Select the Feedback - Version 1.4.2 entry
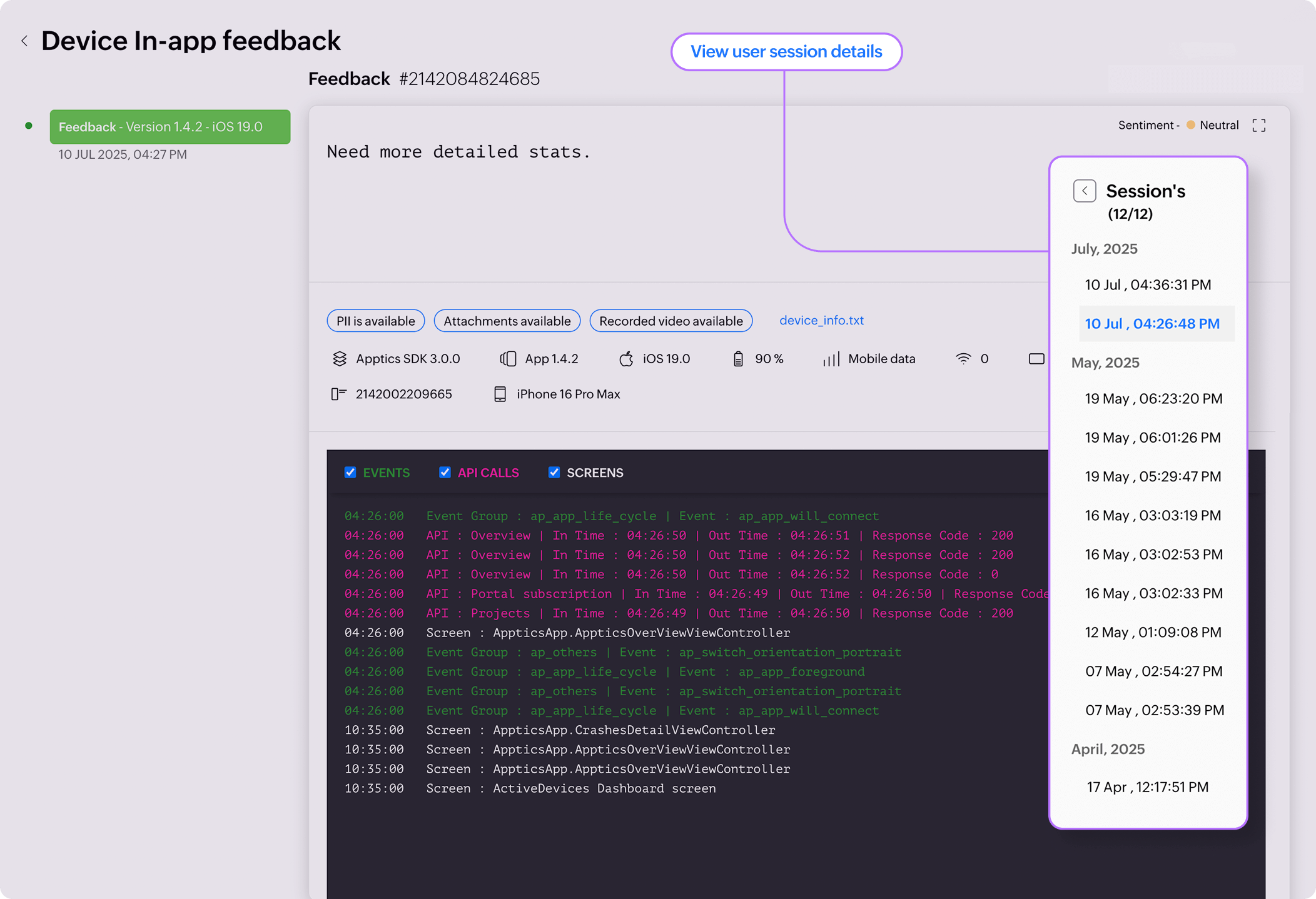This screenshot has width=1316, height=899. tap(170, 126)
